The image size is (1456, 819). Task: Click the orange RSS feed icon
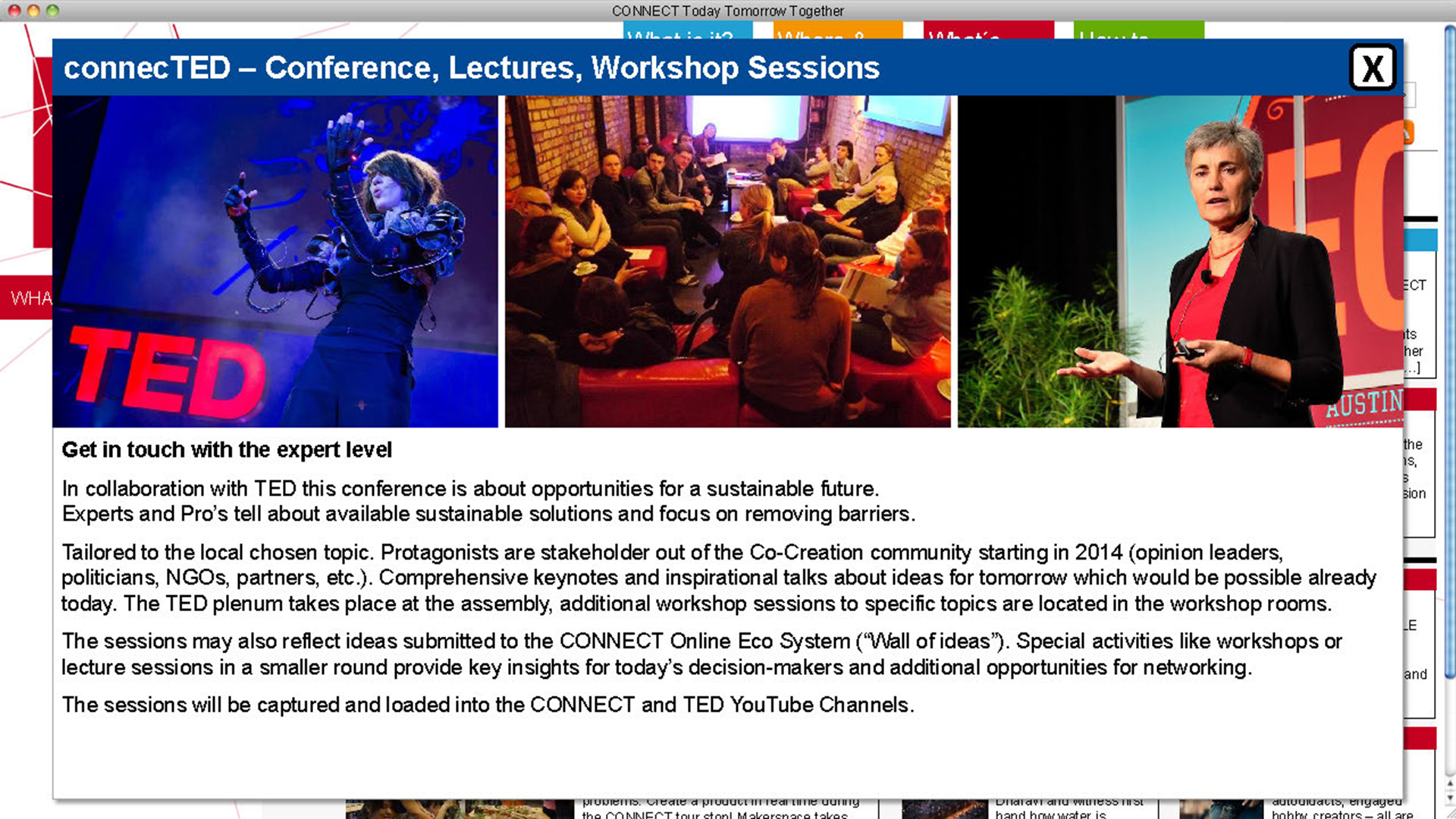tap(1409, 133)
